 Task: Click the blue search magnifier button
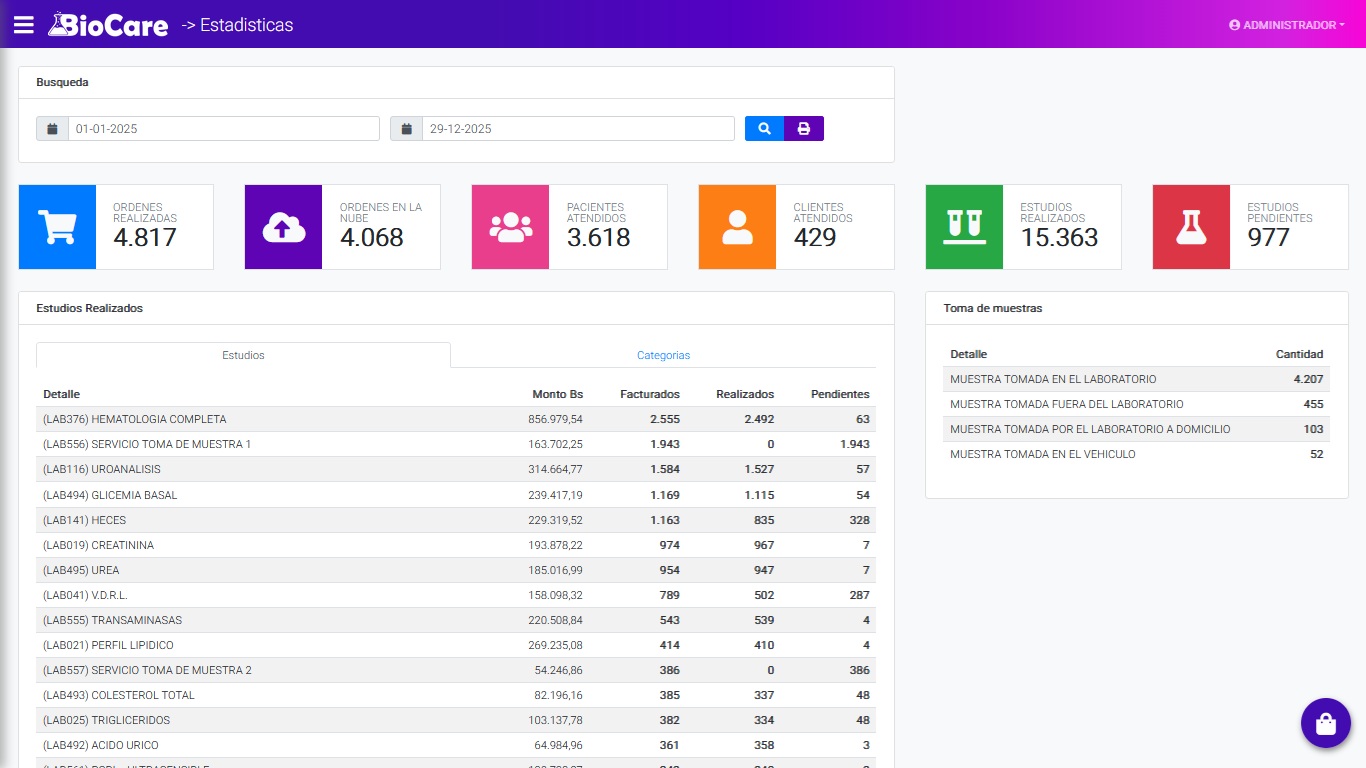[764, 129]
